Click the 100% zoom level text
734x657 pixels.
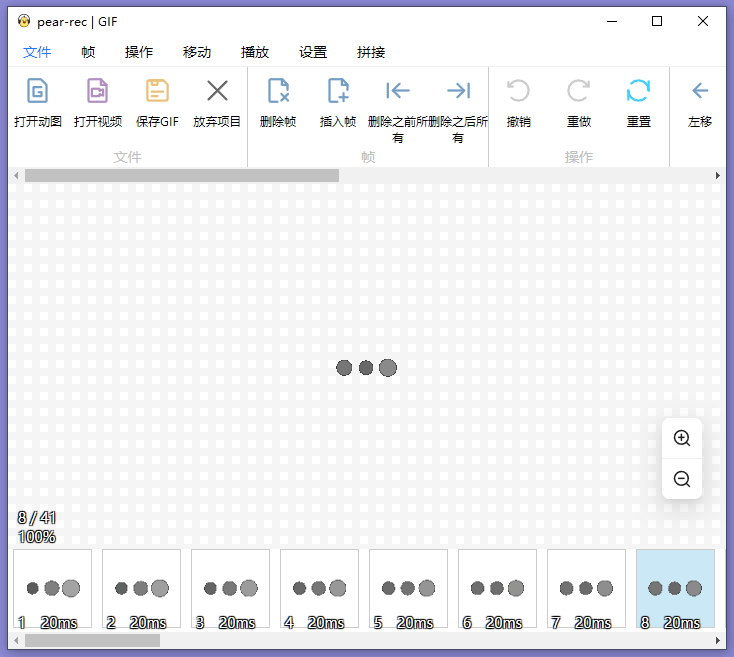(37, 536)
